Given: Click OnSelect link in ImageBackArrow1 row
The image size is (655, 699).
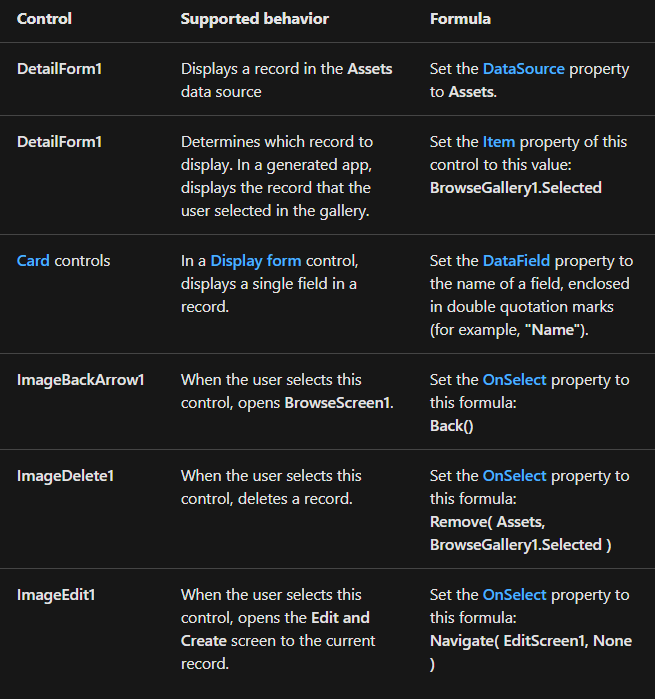Looking at the screenshot, I should click(x=514, y=380).
